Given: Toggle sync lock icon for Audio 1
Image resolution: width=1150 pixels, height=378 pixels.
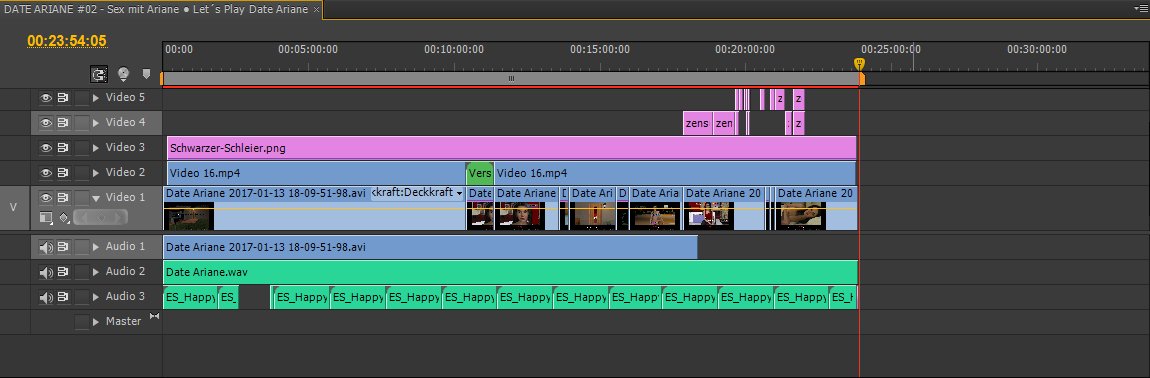Looking at the screenshot, I should coord(64,247).
